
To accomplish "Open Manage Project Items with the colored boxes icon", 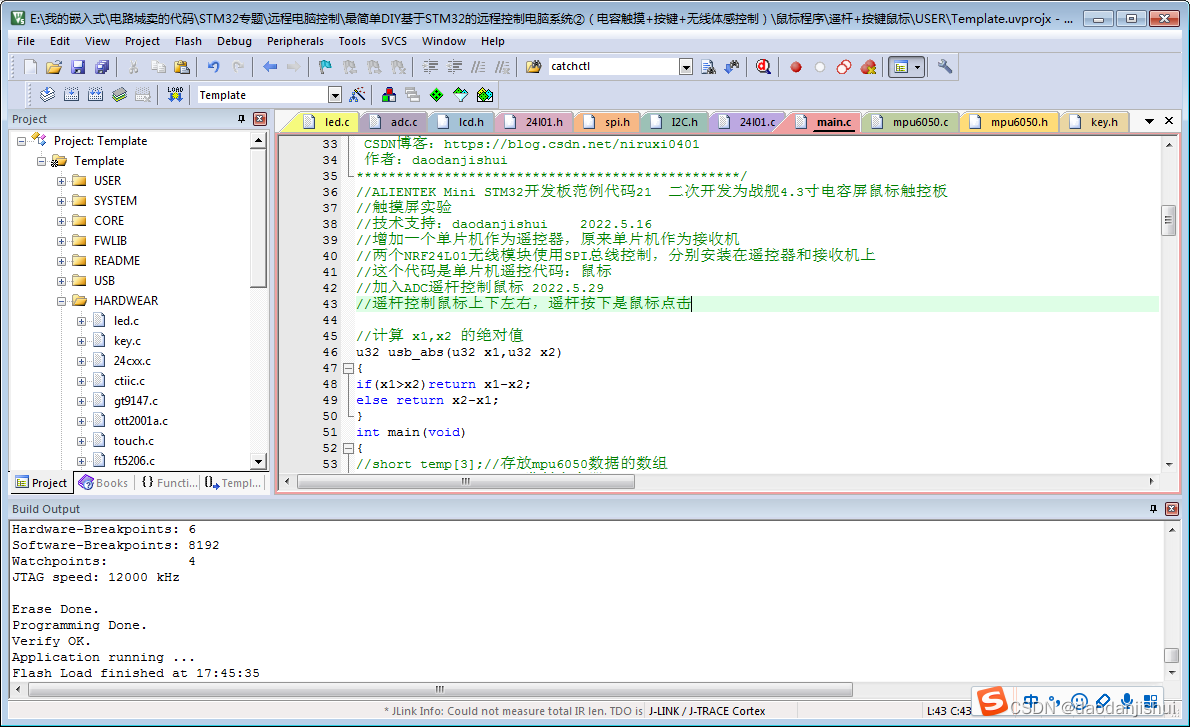I will (x=389, y=95).
